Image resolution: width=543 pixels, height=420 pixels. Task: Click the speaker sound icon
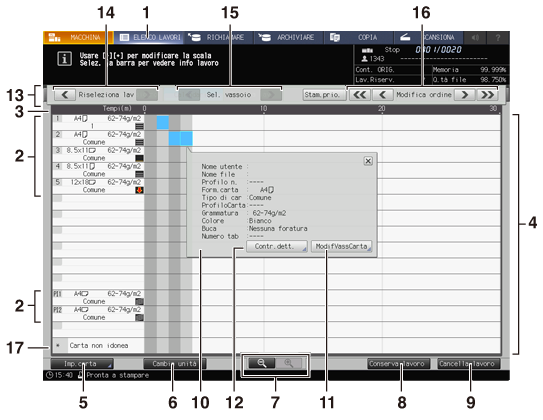pos(475,37)
